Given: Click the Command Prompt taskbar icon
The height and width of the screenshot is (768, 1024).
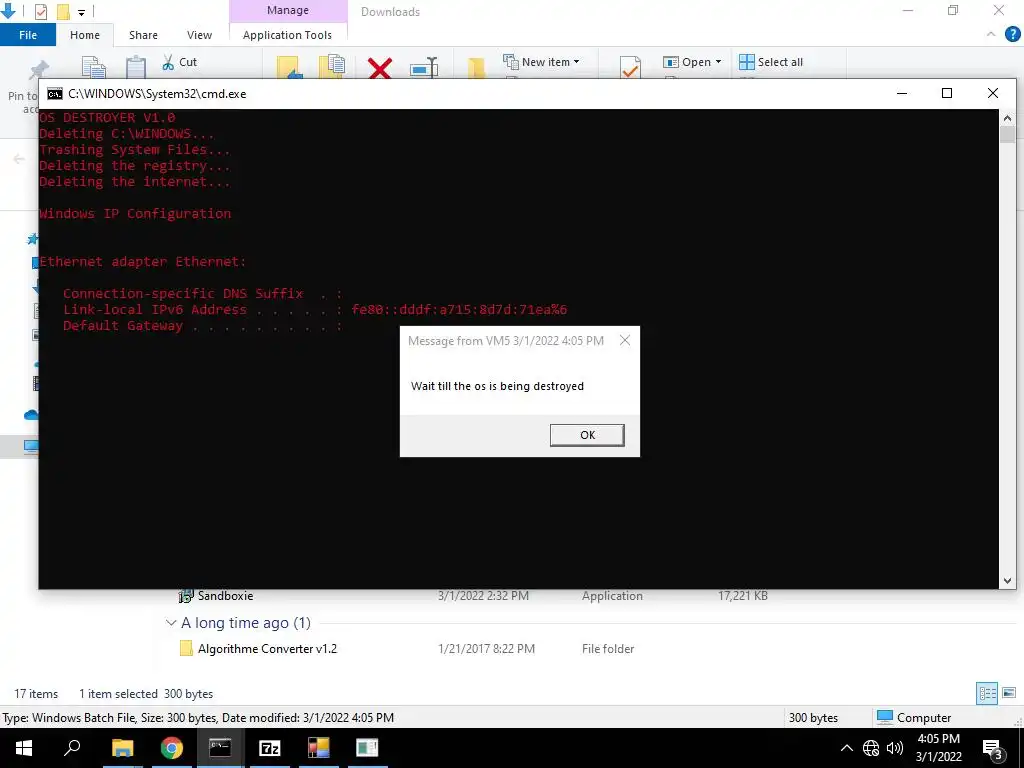Looking at the screenshot, I should (x=220, y=748).
